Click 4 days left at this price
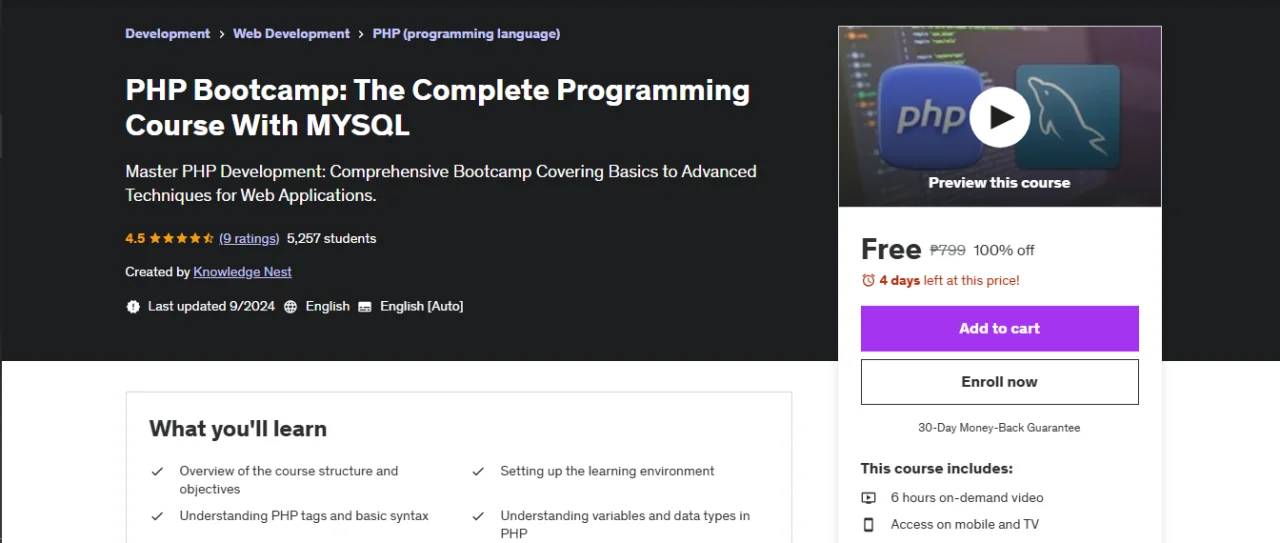Screen dimensions: 1280x543 pyautogui.click(x=949, y=281)
